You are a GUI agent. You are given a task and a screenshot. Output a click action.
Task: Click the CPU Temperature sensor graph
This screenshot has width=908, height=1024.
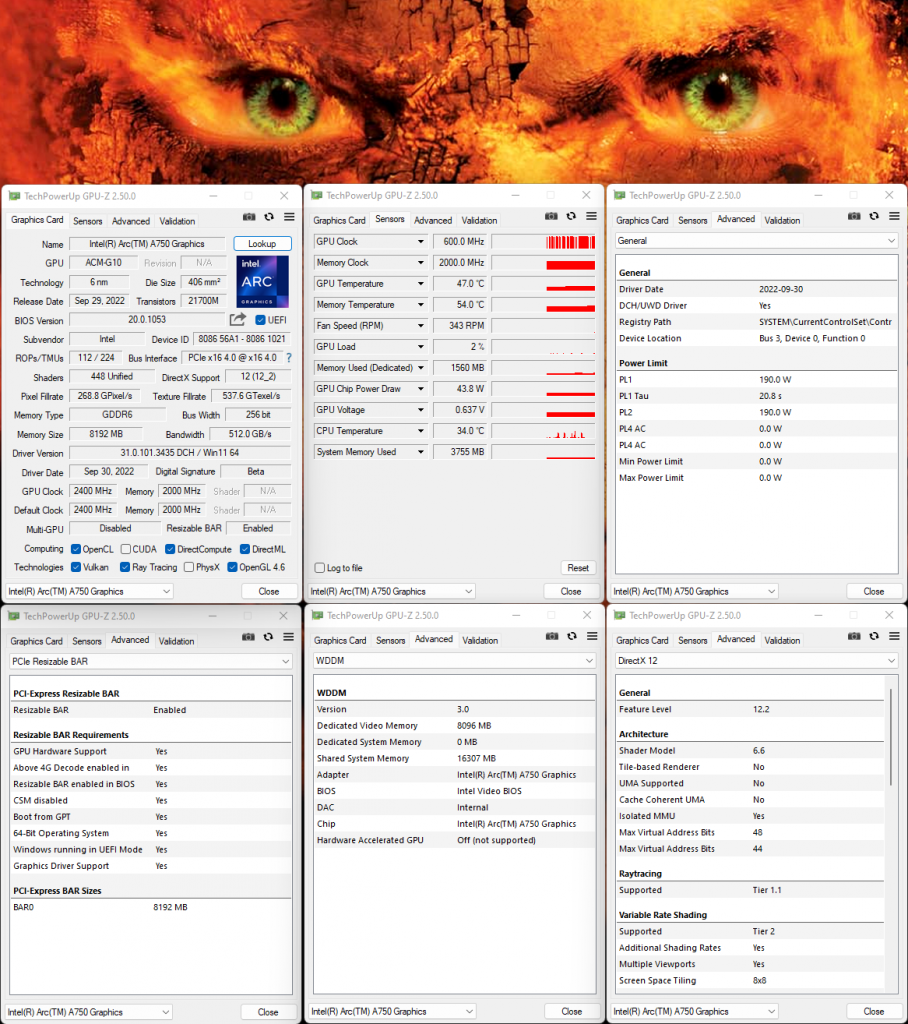[x=543, y=431]
